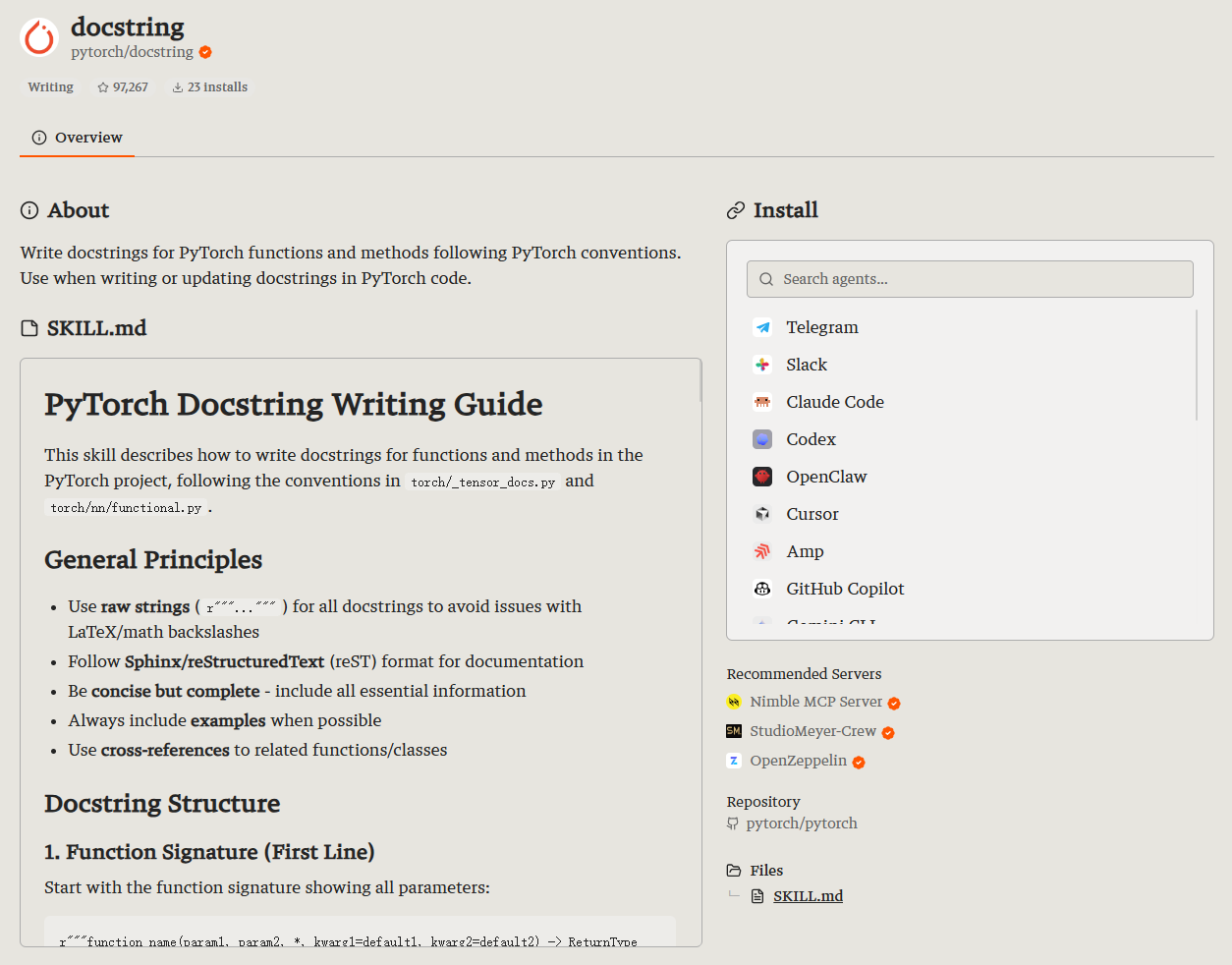The image size is (1232, 965).
Task: Click the torch/_tensor_docs.py inline code
Action: 483,482
